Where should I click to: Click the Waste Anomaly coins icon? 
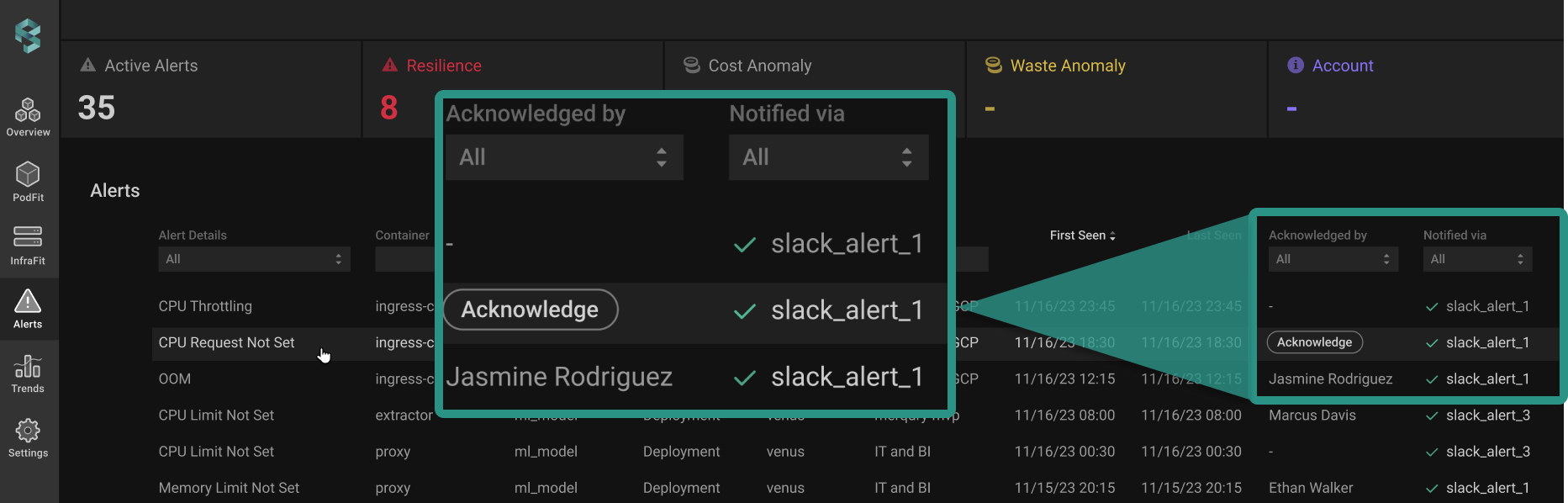click(993, 66)
